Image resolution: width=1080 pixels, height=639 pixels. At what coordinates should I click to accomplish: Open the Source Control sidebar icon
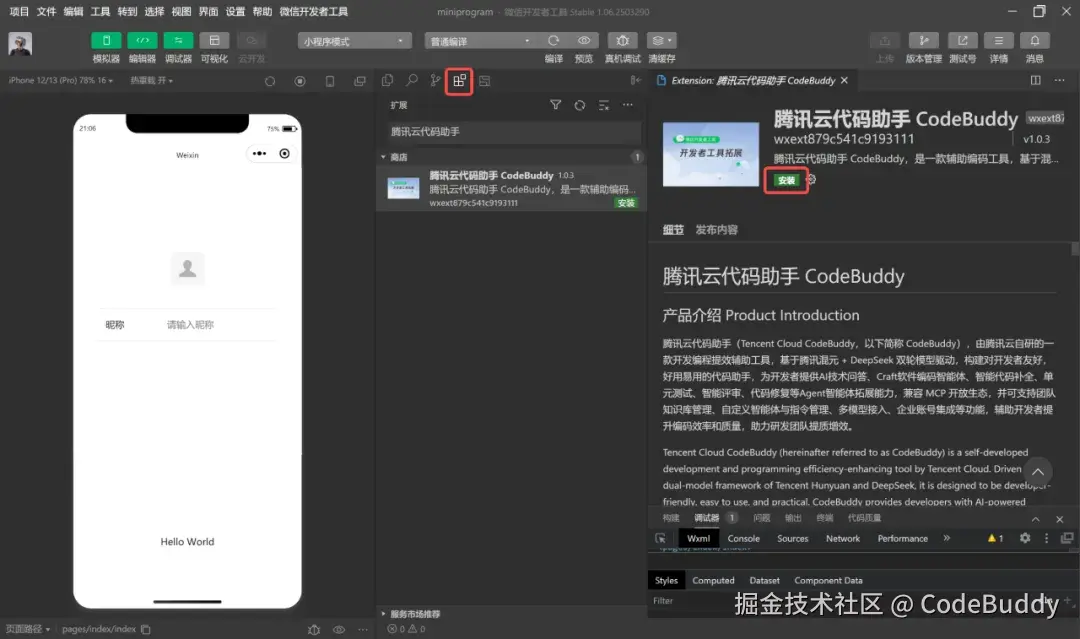point(434,82)
